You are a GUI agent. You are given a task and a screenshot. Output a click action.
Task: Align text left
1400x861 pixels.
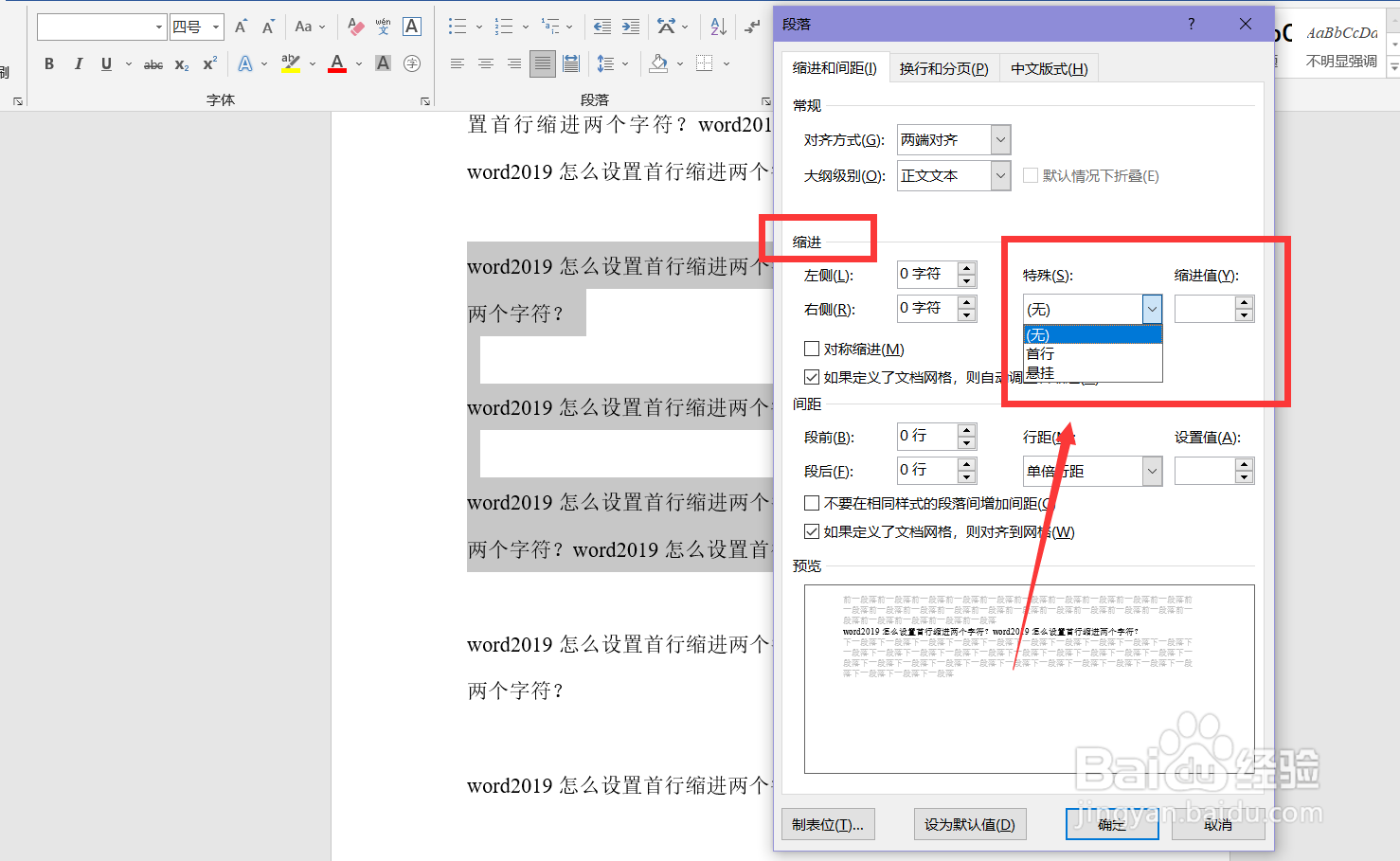pyautogui.click(x=458, y=63)
